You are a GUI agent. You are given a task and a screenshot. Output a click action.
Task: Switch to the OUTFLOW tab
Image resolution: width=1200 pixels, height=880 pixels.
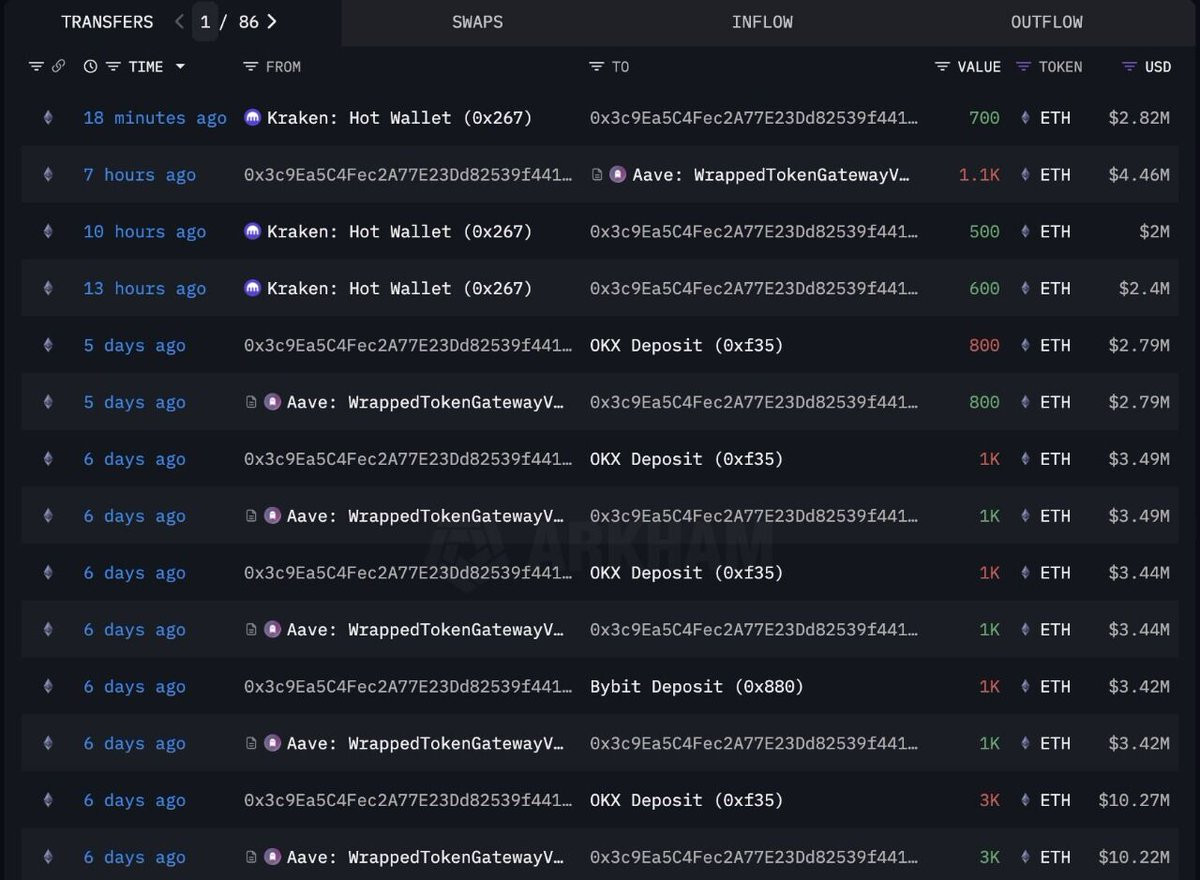[1046, 22]
